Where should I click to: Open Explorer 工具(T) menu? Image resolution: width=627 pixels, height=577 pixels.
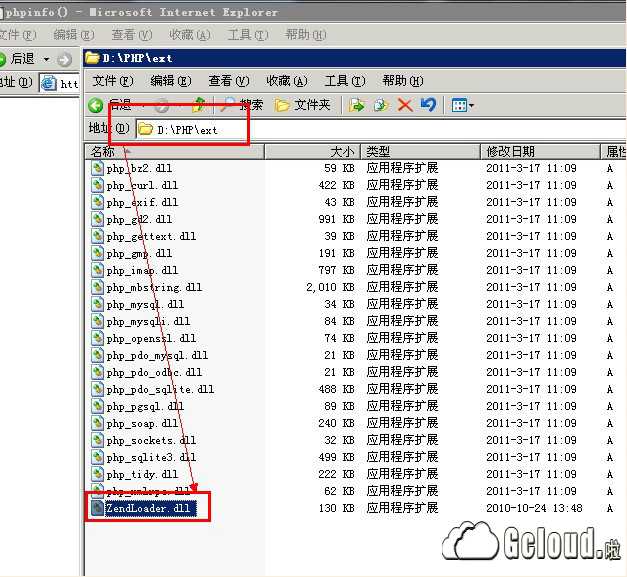[345, 81]
